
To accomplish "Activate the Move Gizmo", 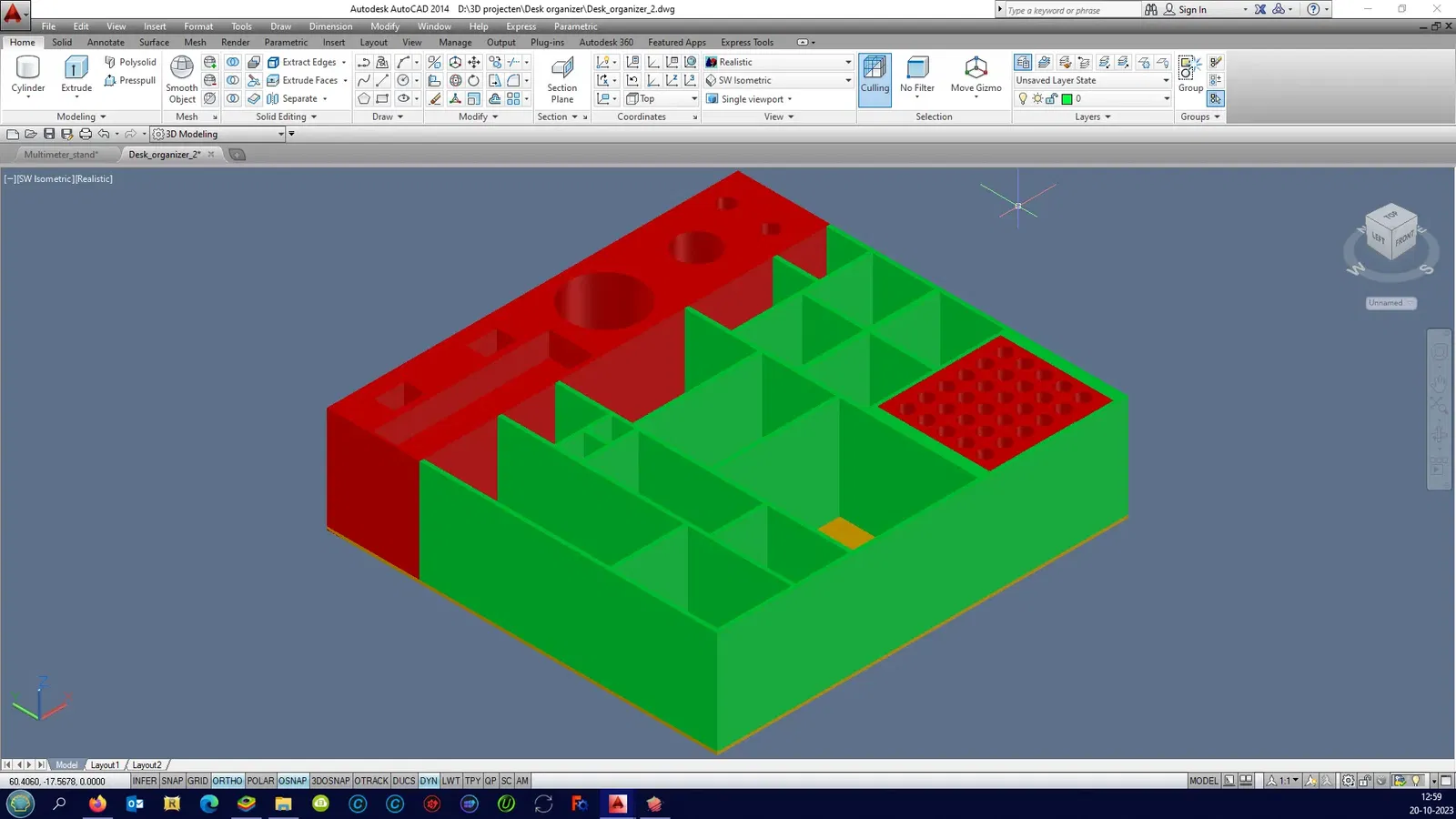I will pos(976,76).
